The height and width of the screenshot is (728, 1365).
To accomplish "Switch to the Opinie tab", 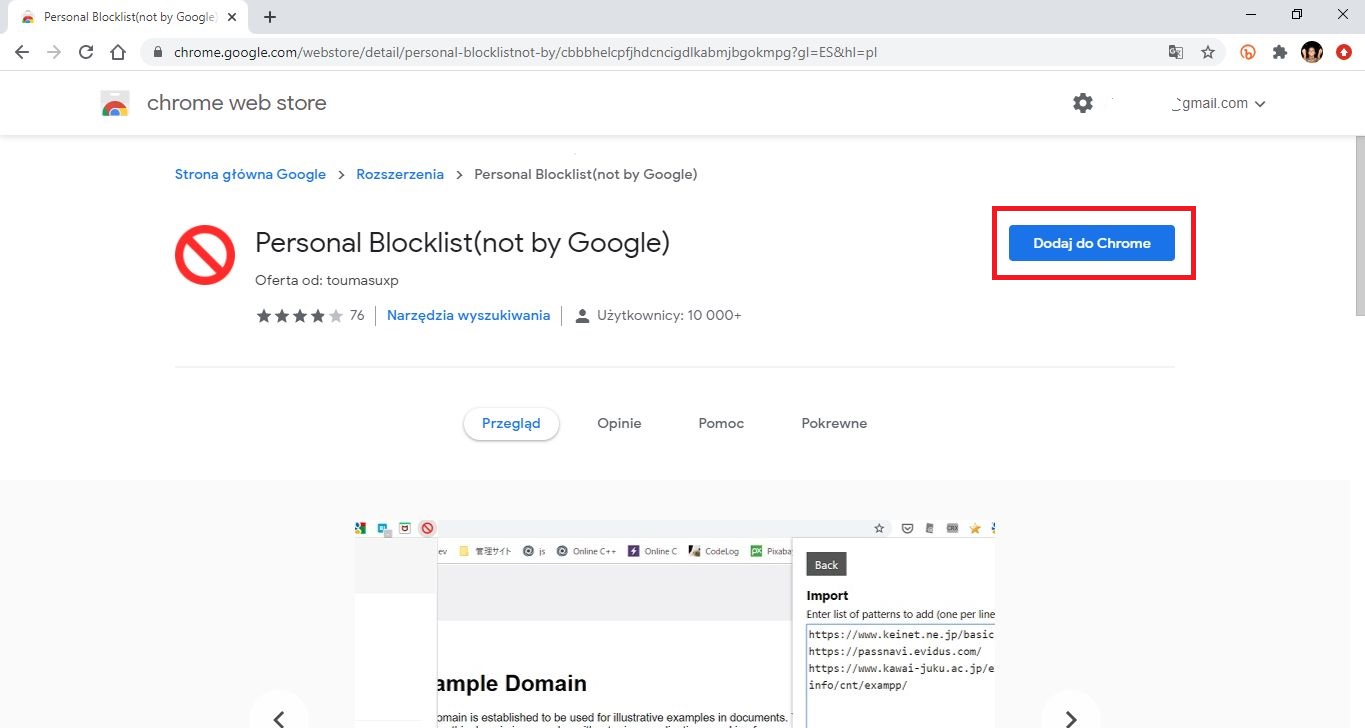I will [619, 424].
